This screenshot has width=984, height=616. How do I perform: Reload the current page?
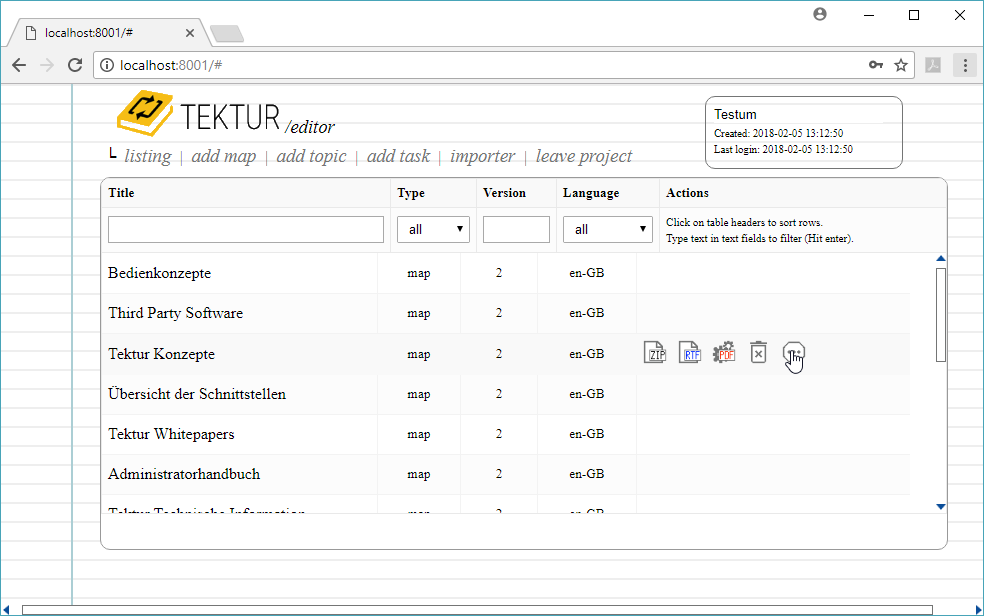75,65
